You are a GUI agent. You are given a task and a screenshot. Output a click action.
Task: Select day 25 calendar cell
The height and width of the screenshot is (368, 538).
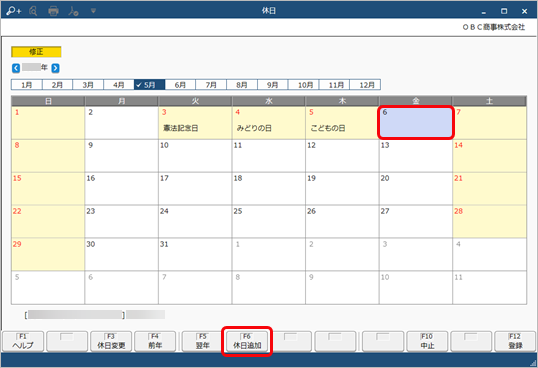[x=269, y=222]
